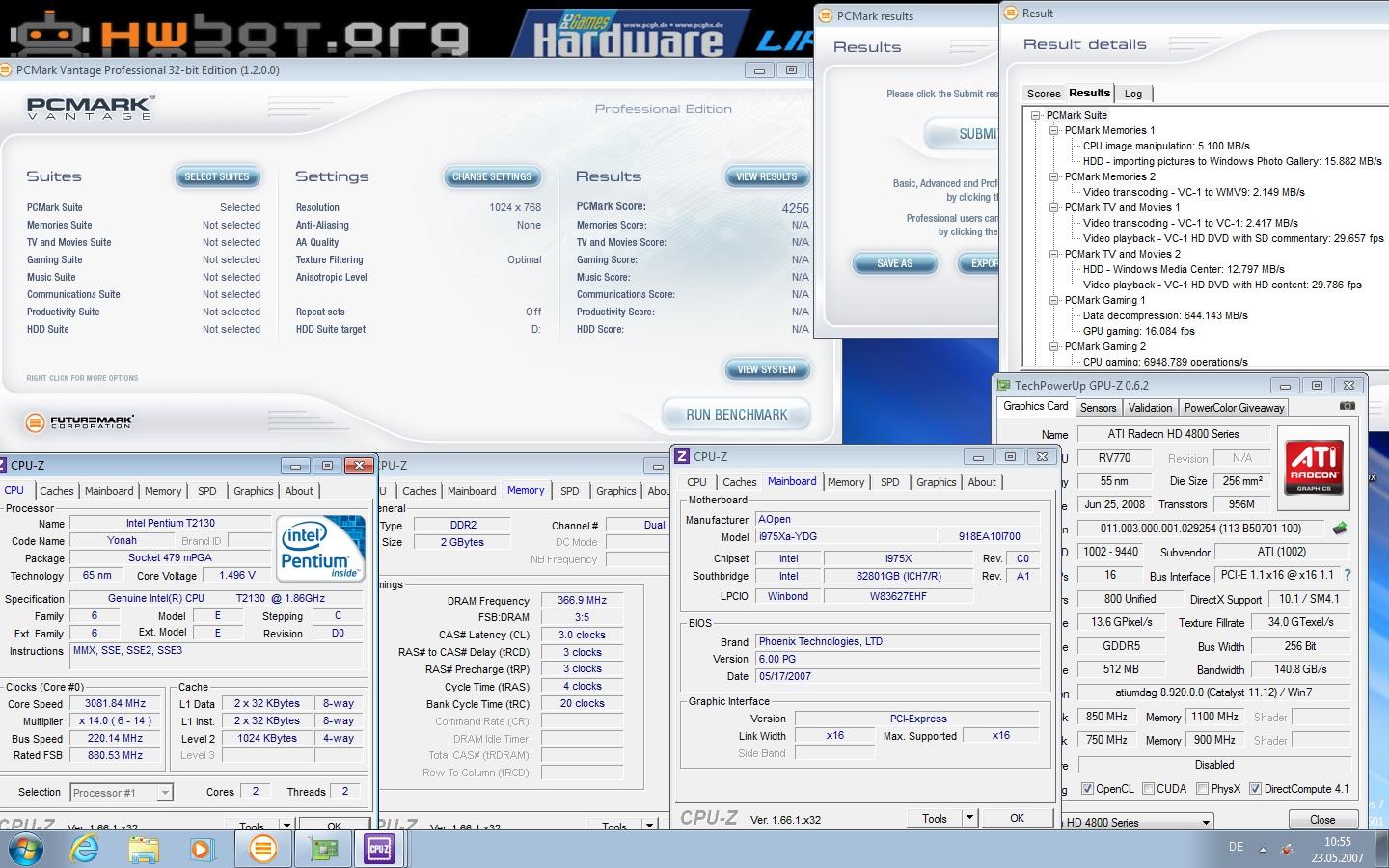Click the GPU-Z title bar icon
1389x868 pixels.
[1005, 385]
